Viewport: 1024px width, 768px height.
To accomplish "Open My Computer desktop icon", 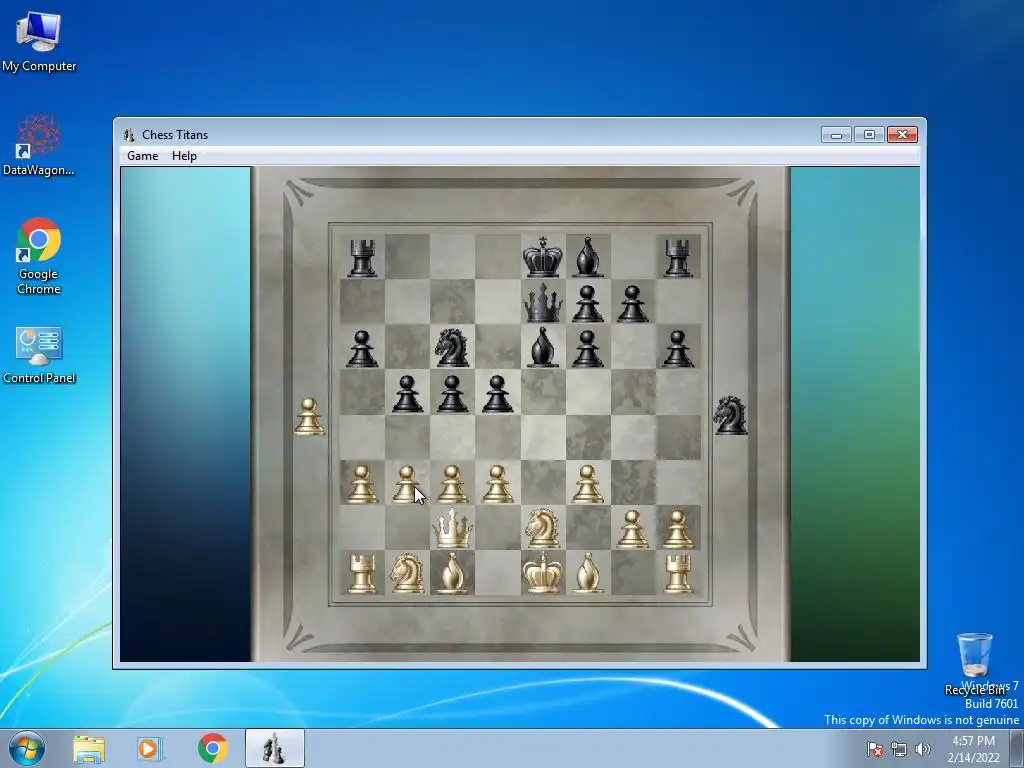I will click(39, 42).
